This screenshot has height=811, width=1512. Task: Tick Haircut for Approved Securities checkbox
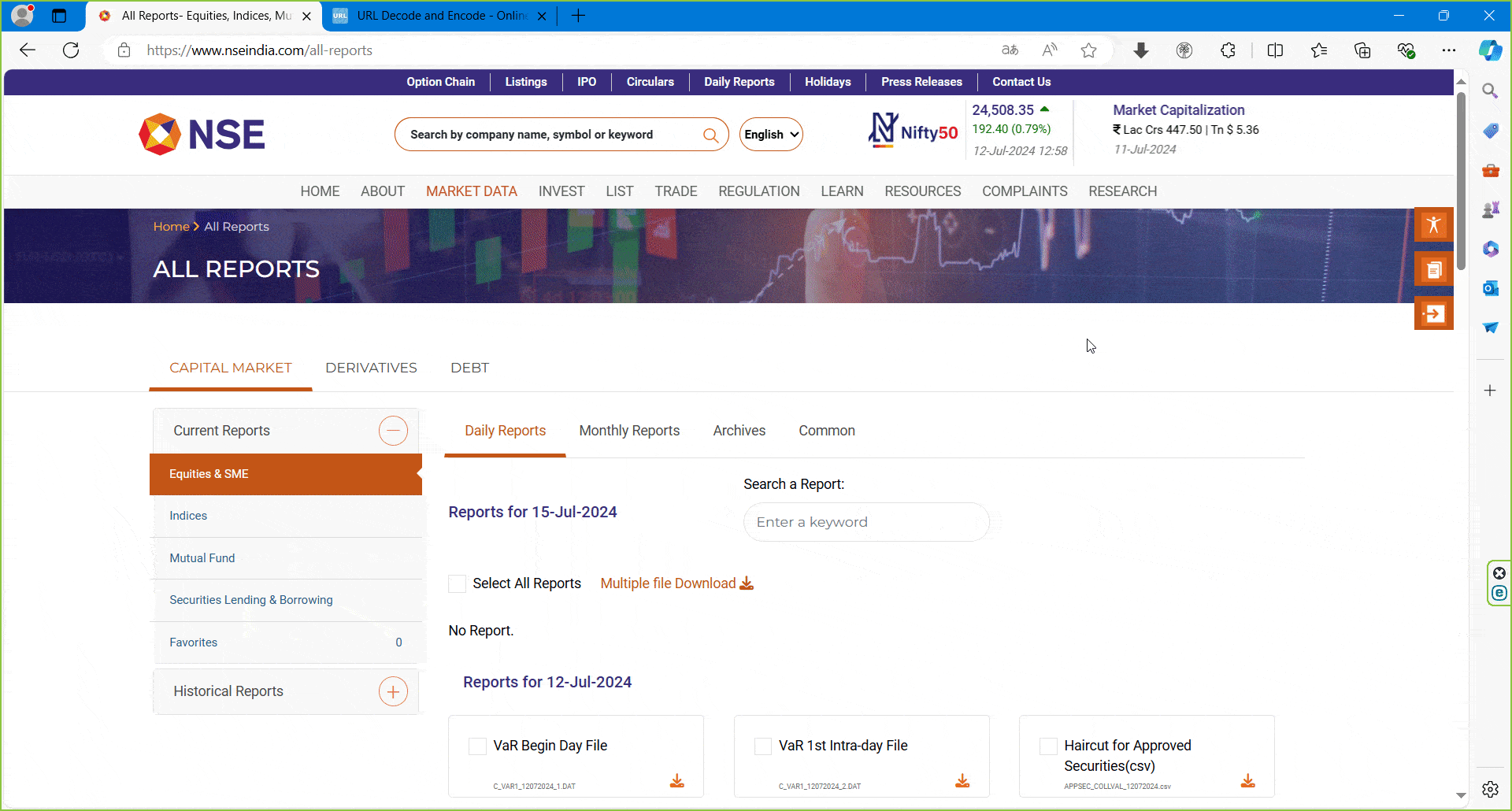1048,746
